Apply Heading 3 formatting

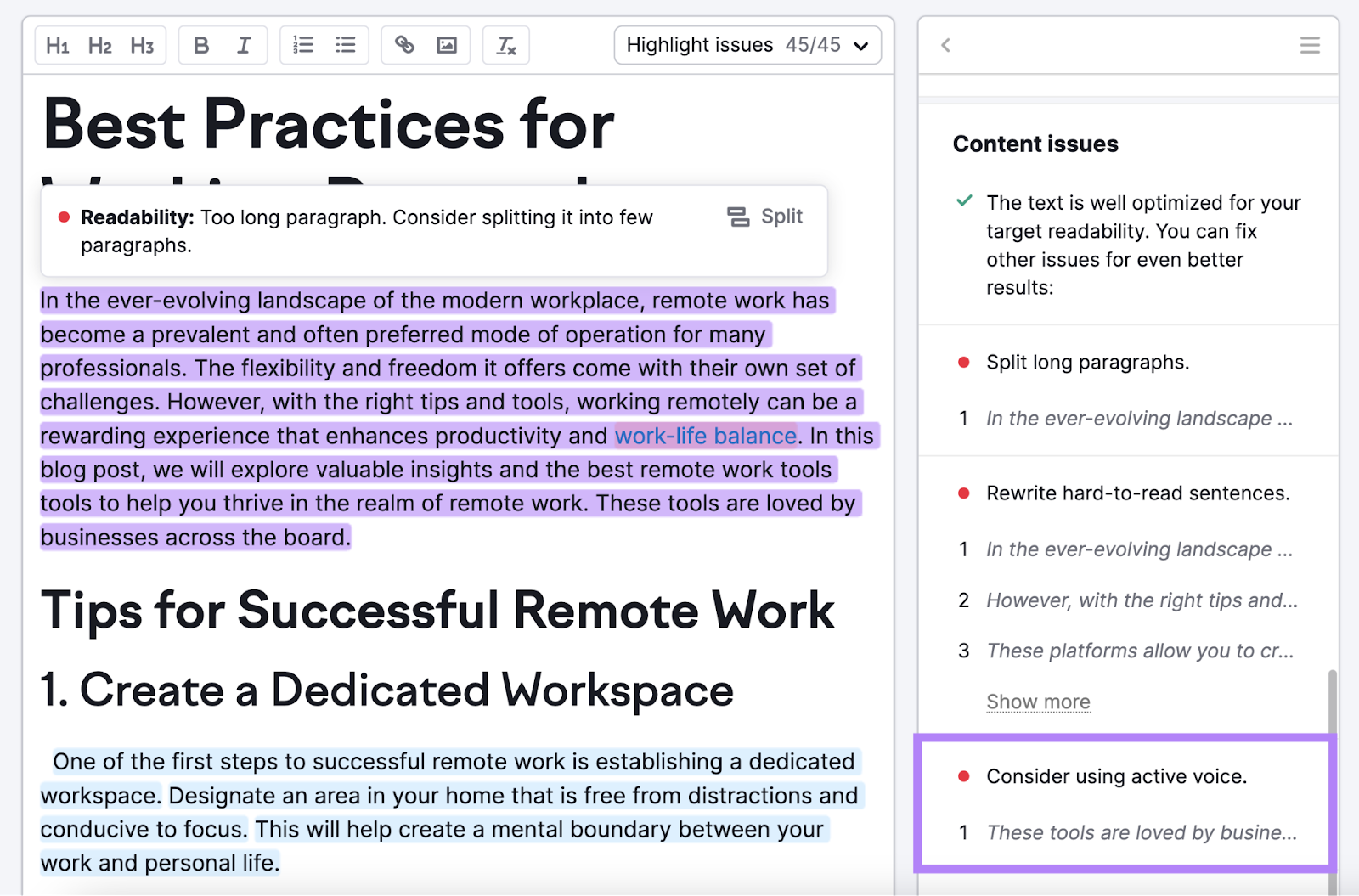141,45
